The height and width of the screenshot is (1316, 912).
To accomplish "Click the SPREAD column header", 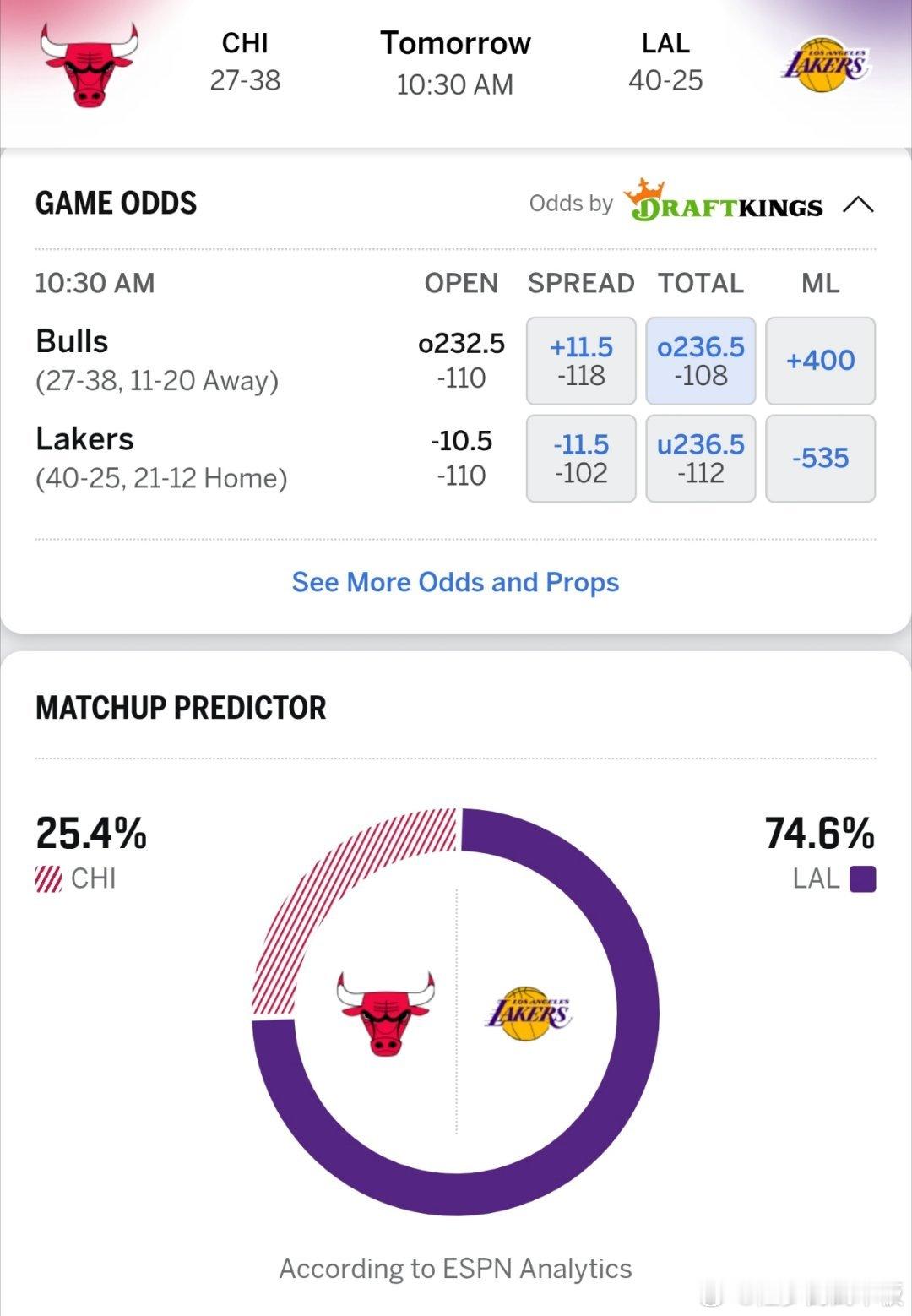I will coord(580,284).
